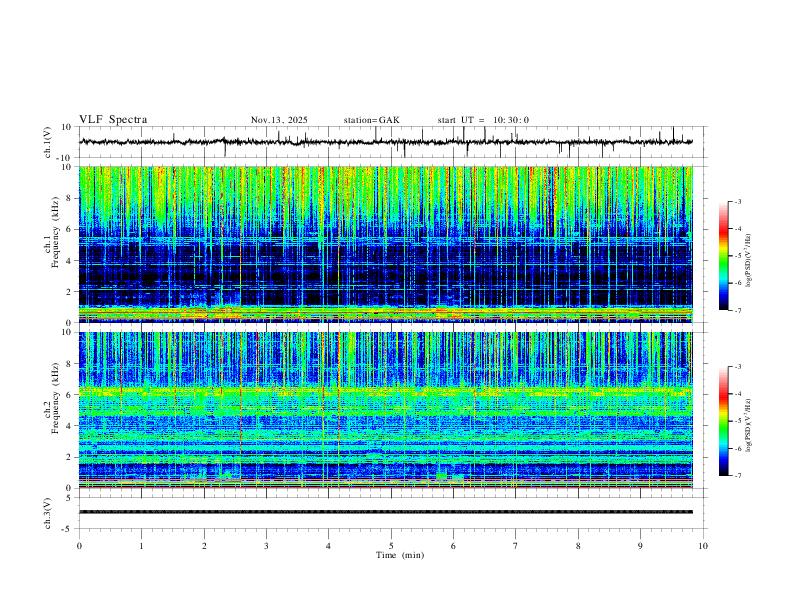Click time axis tick label '10'
The width and height of the screenshot is (792, 612).
click(703, 546)
